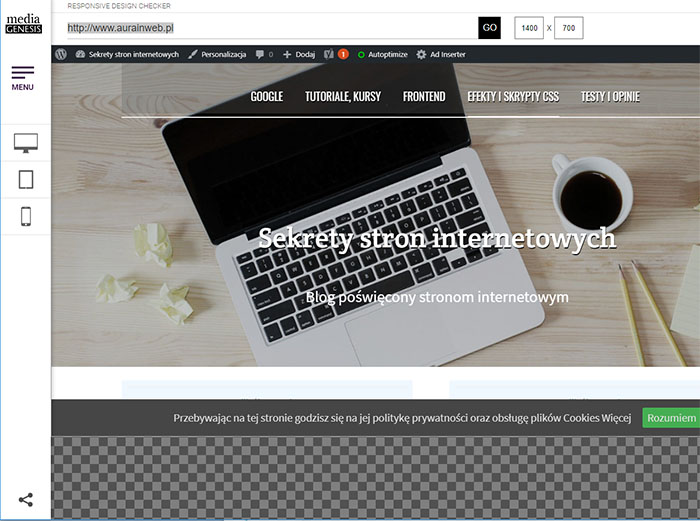Screen dimensions: 700x521
Task: Click the GO button
Action: coord(489,28)
